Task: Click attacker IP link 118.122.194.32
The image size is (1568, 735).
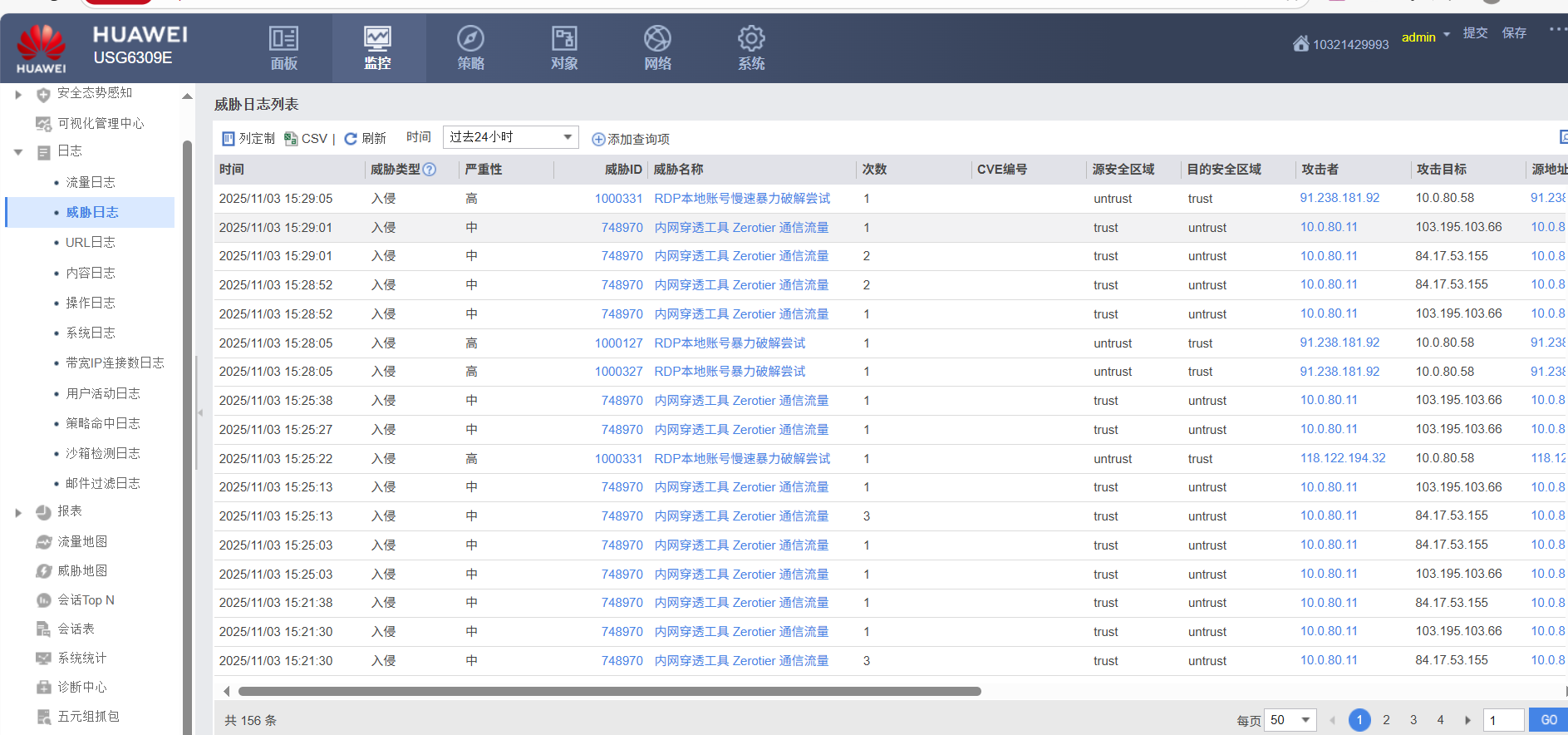Action: click(1342, 458)
